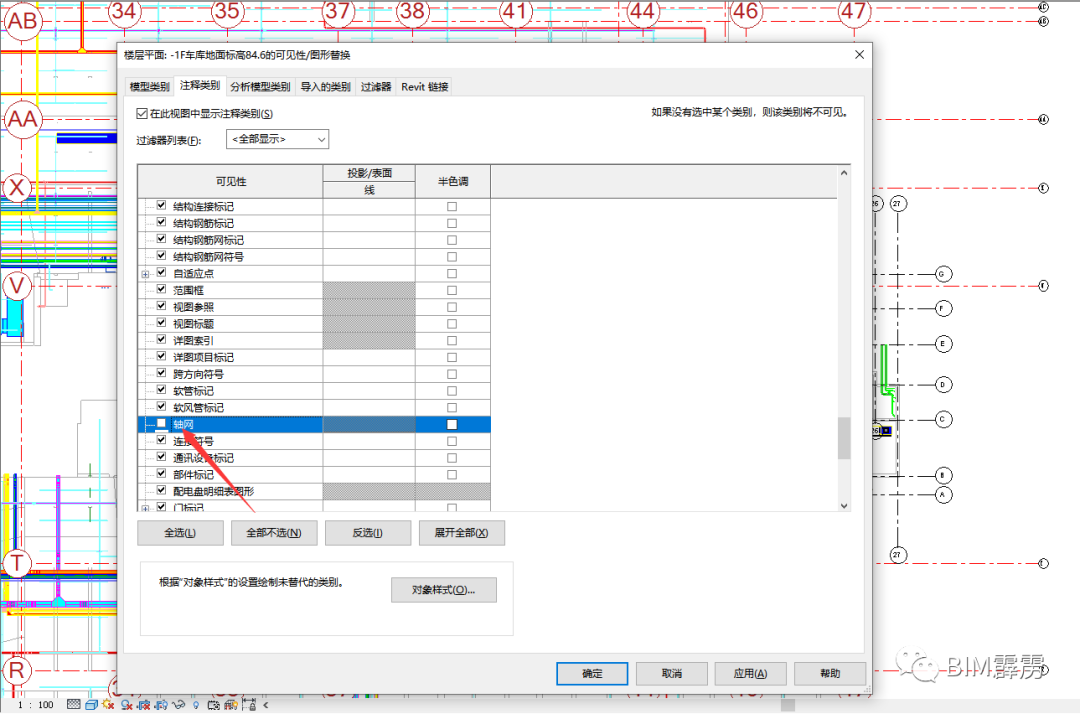Uncheck the 范围框 visibility checkbox
The width and height of the screenshot is (1080, 714).
(x=161, y=290)
